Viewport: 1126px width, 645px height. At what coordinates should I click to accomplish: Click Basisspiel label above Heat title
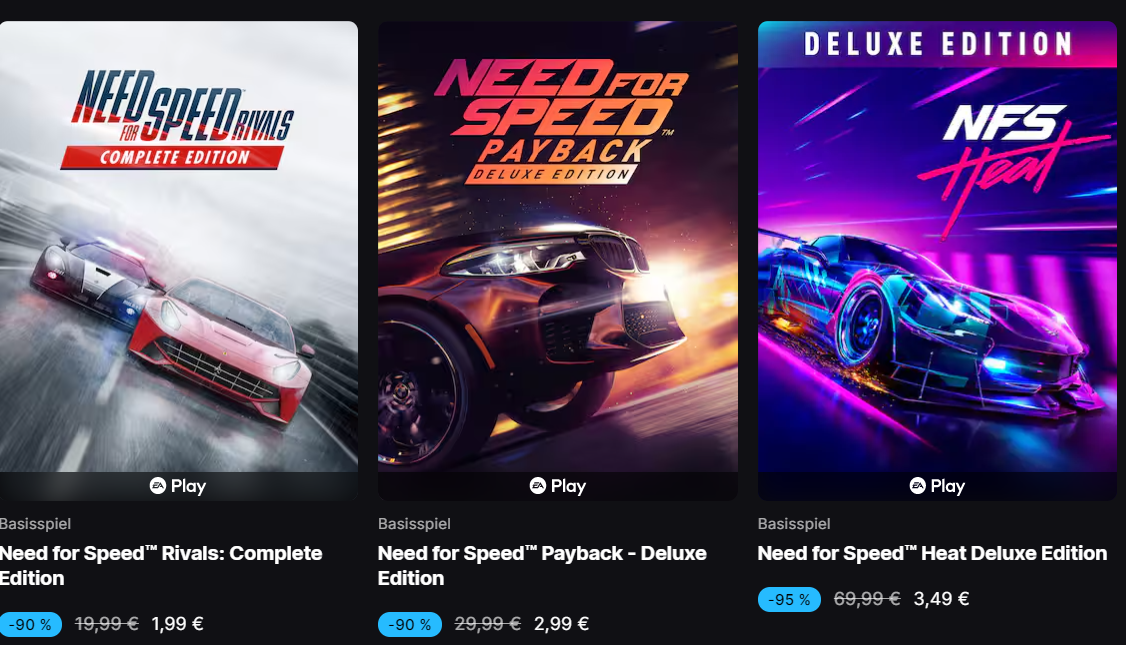794,524
